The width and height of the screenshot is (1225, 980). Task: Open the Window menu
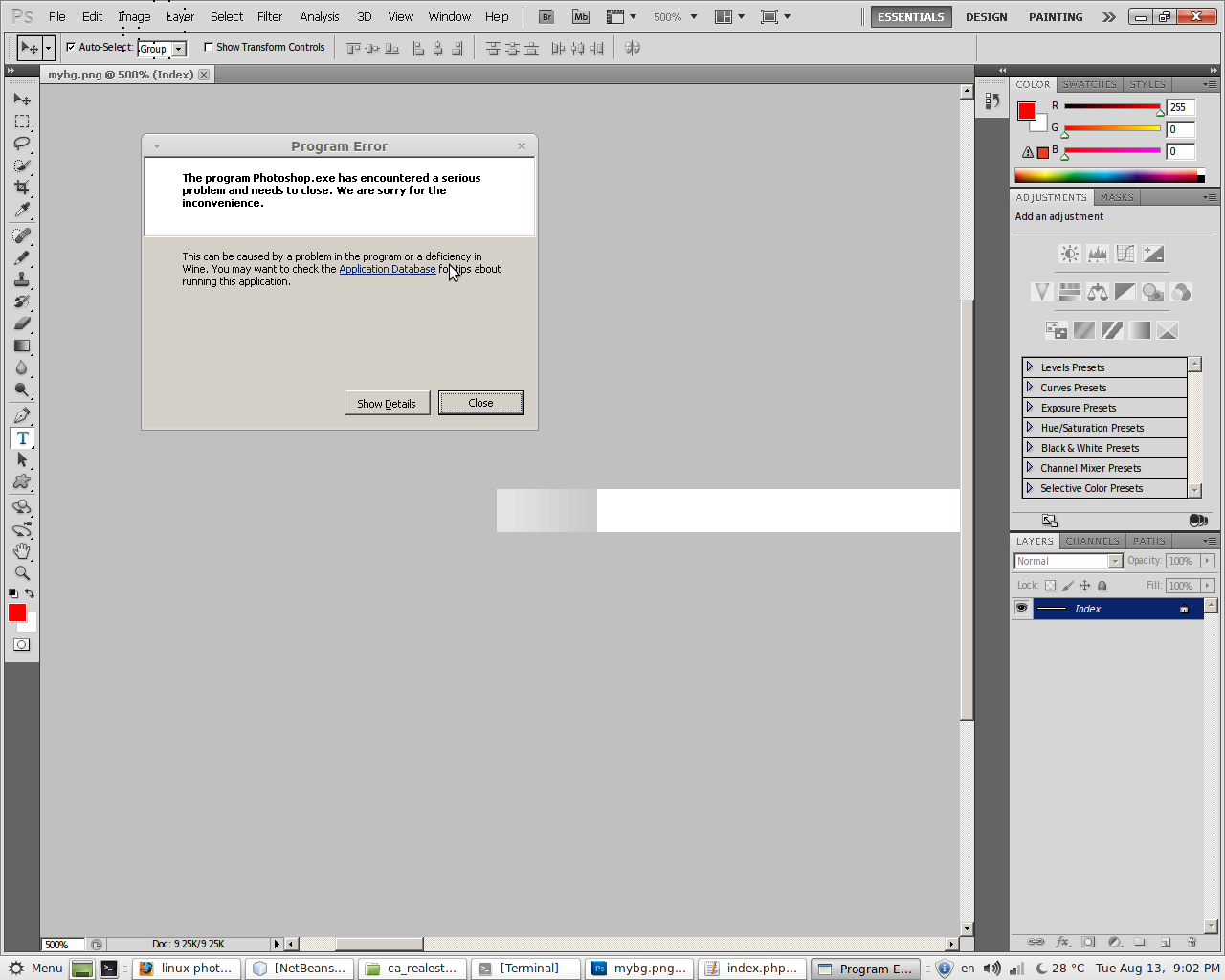[450, 16]
